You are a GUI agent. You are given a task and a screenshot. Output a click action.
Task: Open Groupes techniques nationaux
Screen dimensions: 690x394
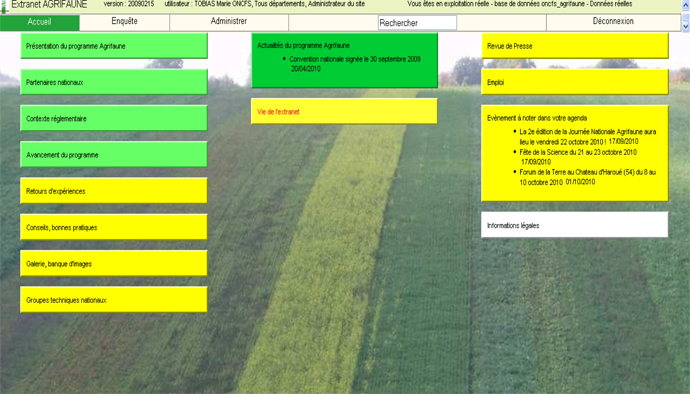pyautogui.click(x=114, y=300)
